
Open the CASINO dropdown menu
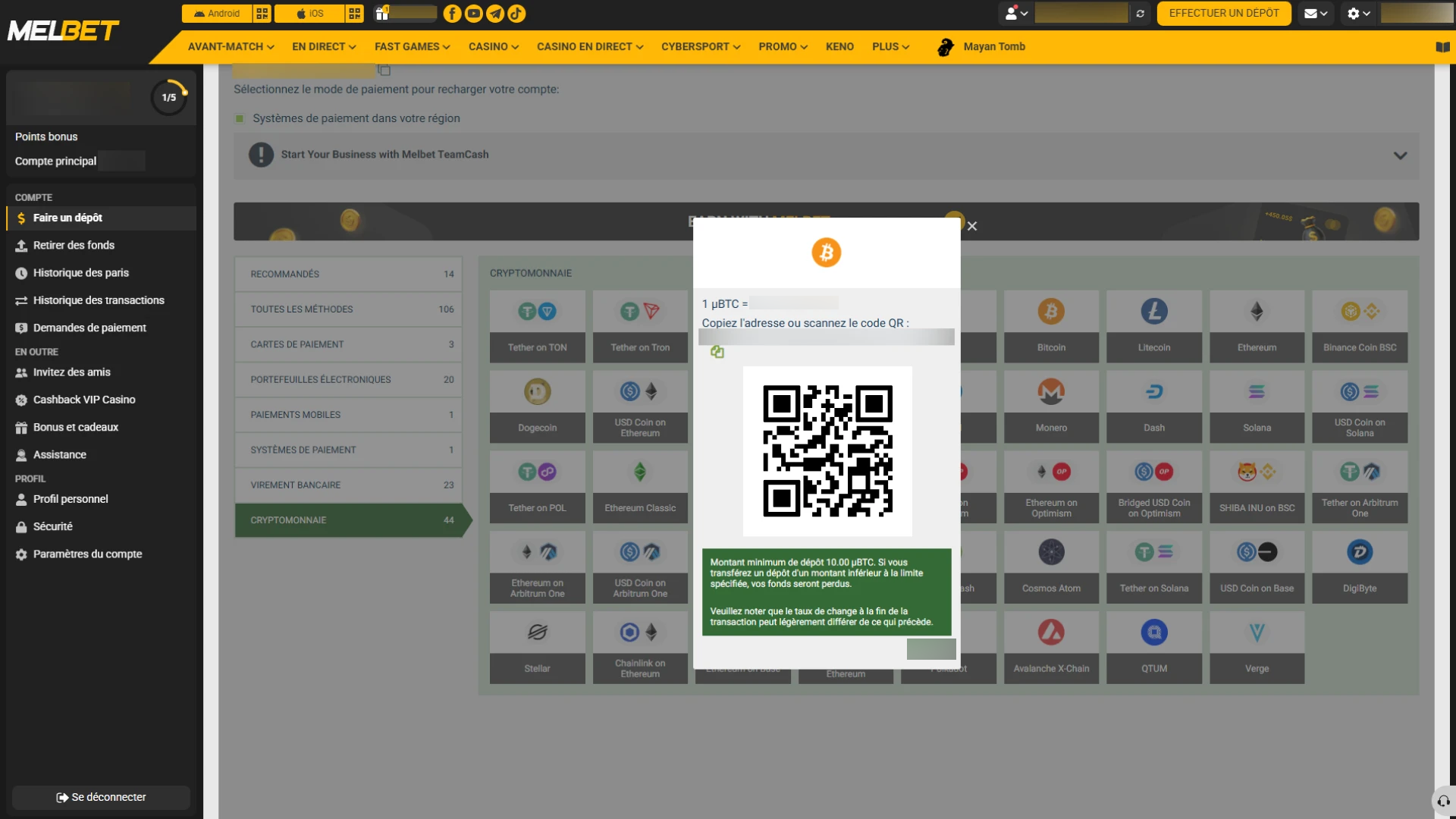point(494,47)
